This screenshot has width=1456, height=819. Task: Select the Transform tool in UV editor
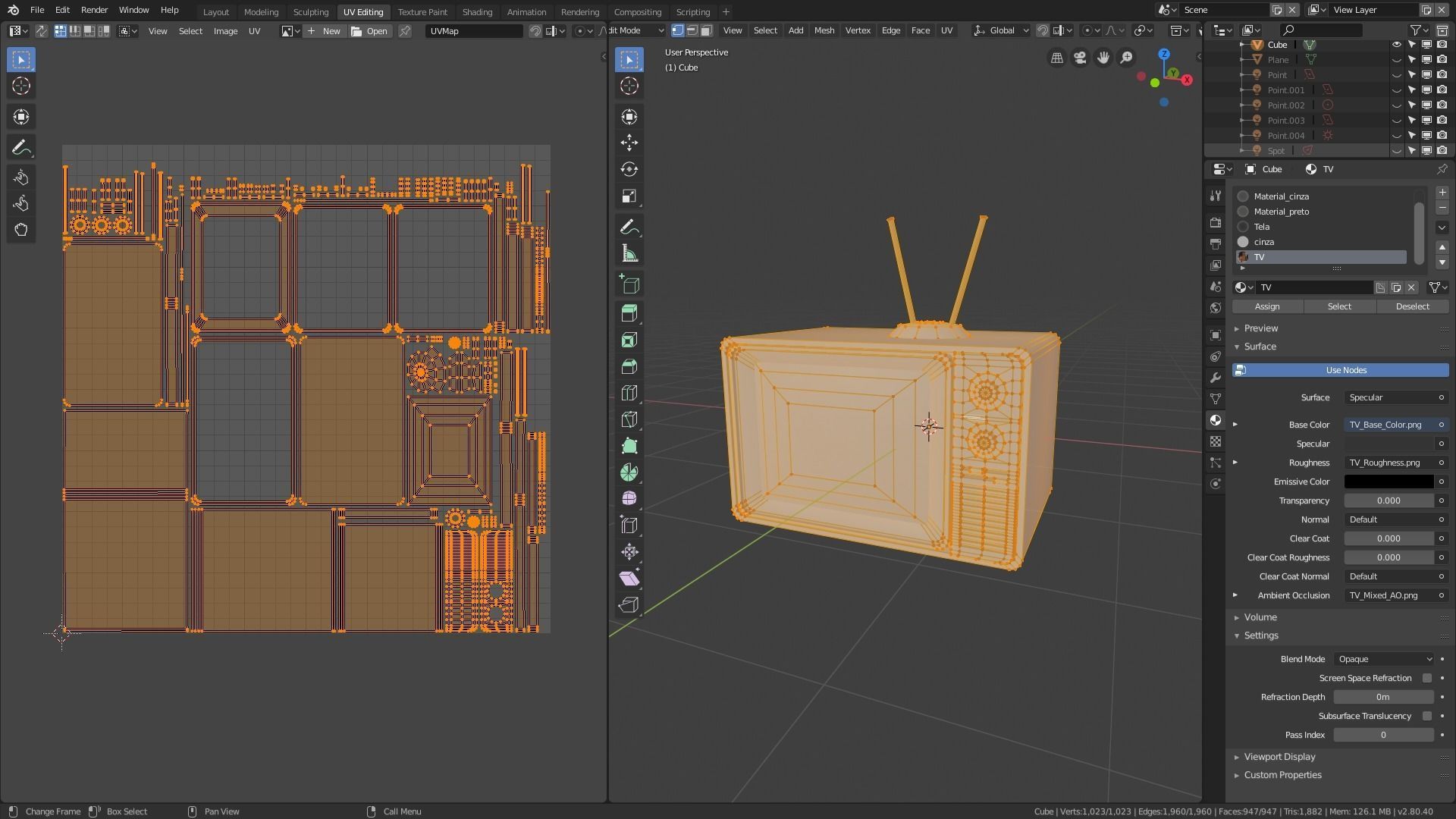click(x=21, y=117)
